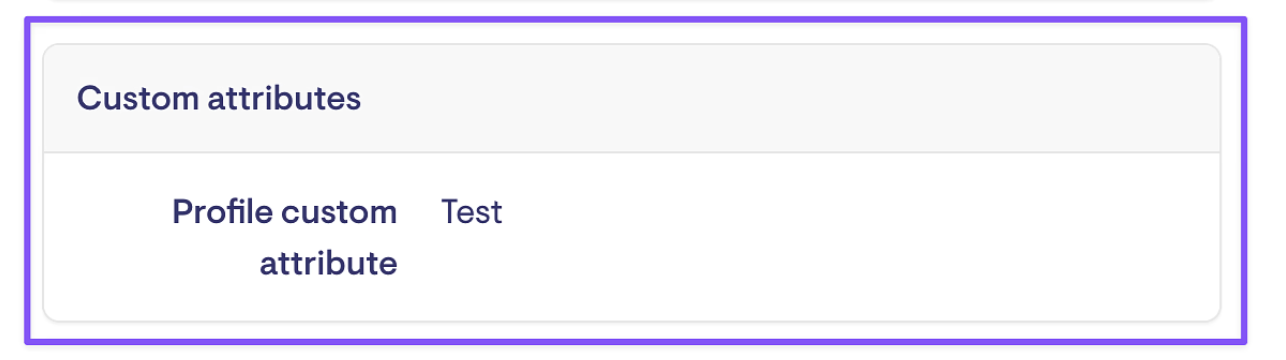Click the header area right of Custom attributes
Image resolution: width=1286 pixels, height=360 pixels.
[790, 99]
